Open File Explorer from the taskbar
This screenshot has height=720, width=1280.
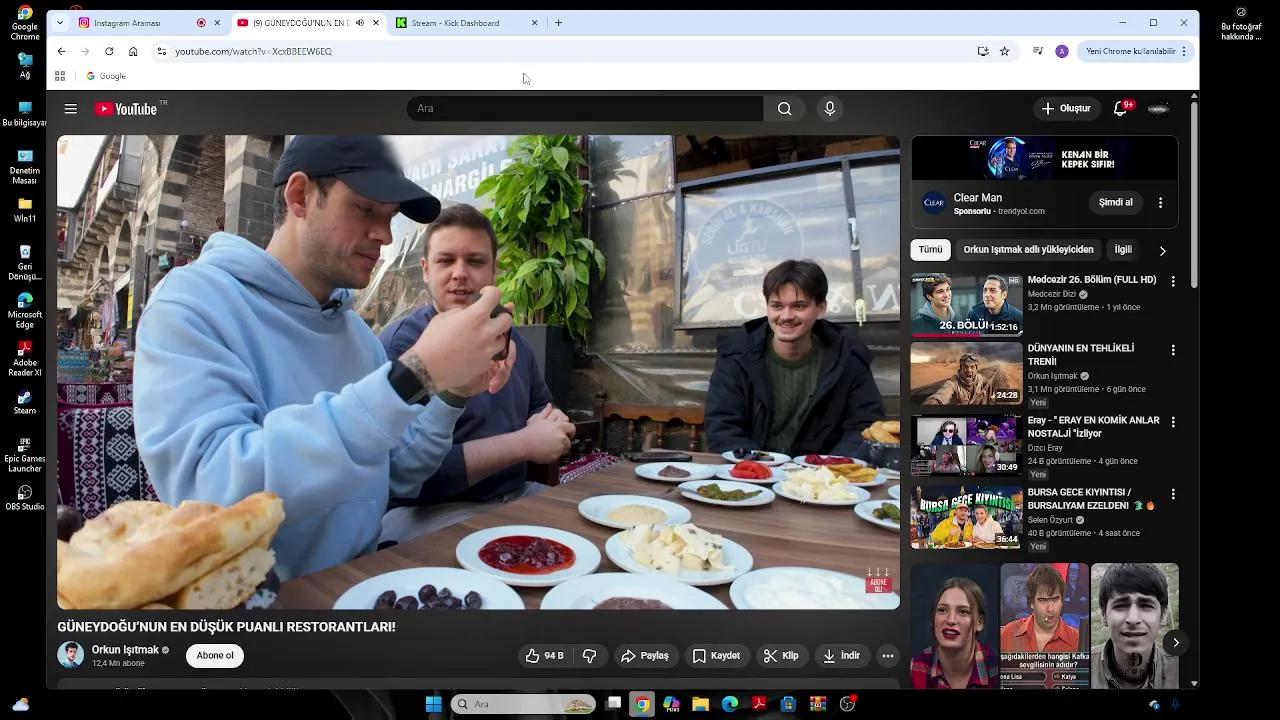point(700,704)
